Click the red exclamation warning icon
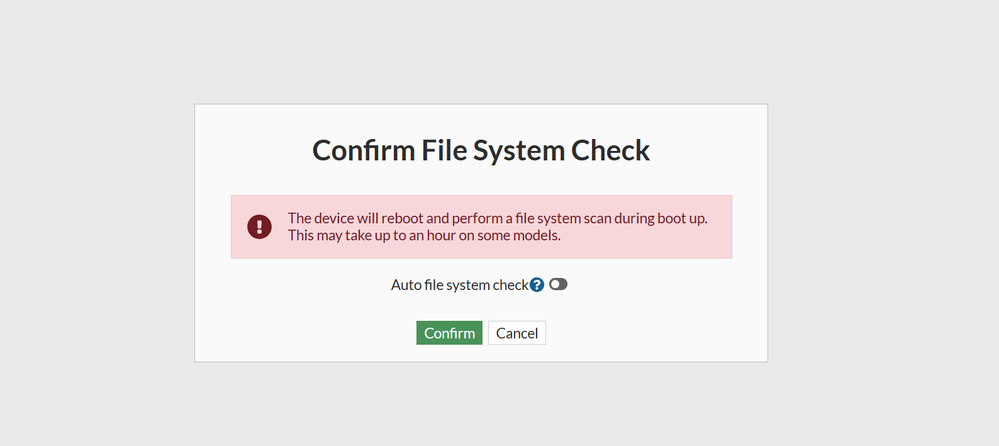The width and height of the screenshot is (999, 446). pyautogui.click(x=259, y=227)
